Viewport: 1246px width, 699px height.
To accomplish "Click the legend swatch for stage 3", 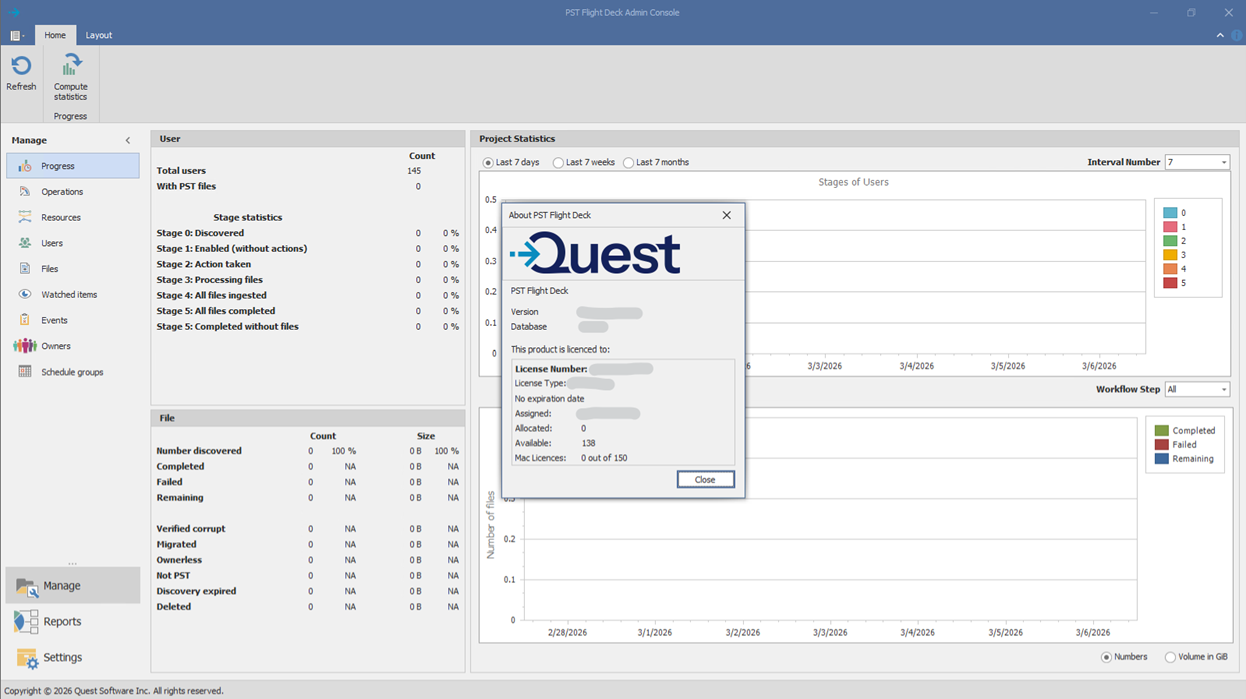I will pos(1169,255).
